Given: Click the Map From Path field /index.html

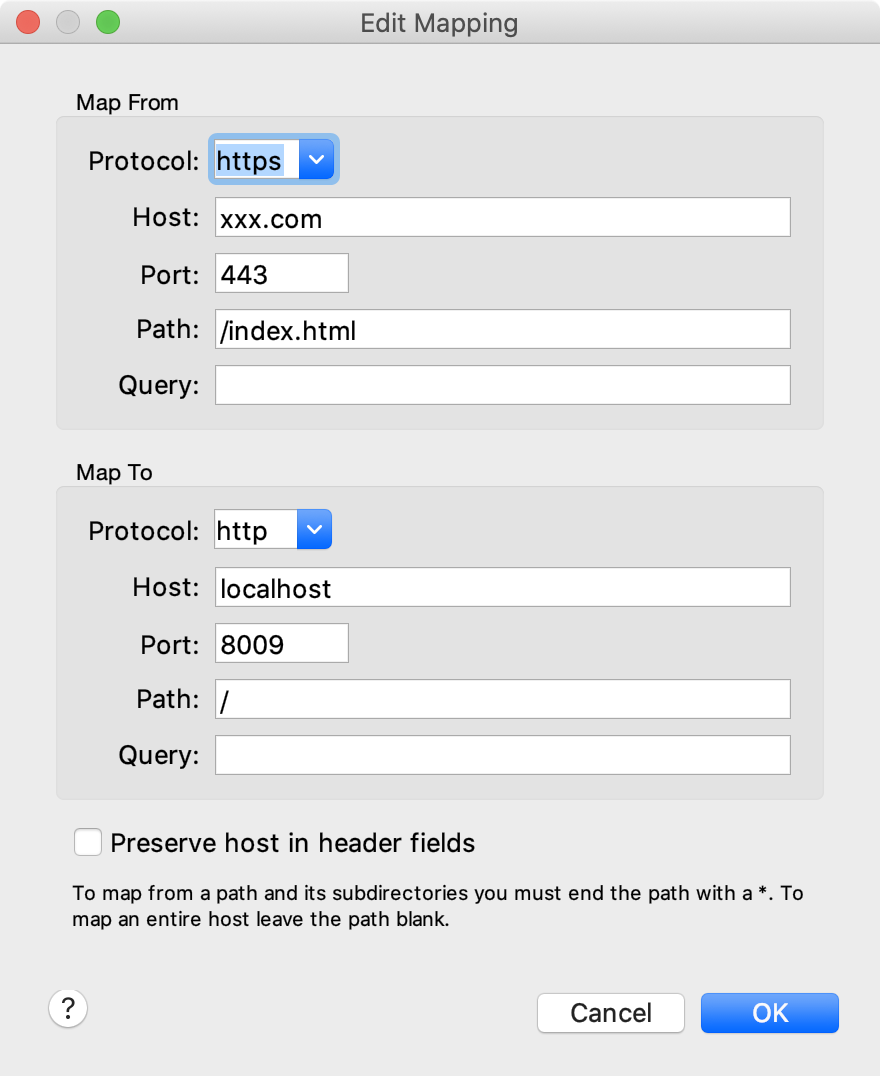Looking at the screenshot, I should pos(502,329).
